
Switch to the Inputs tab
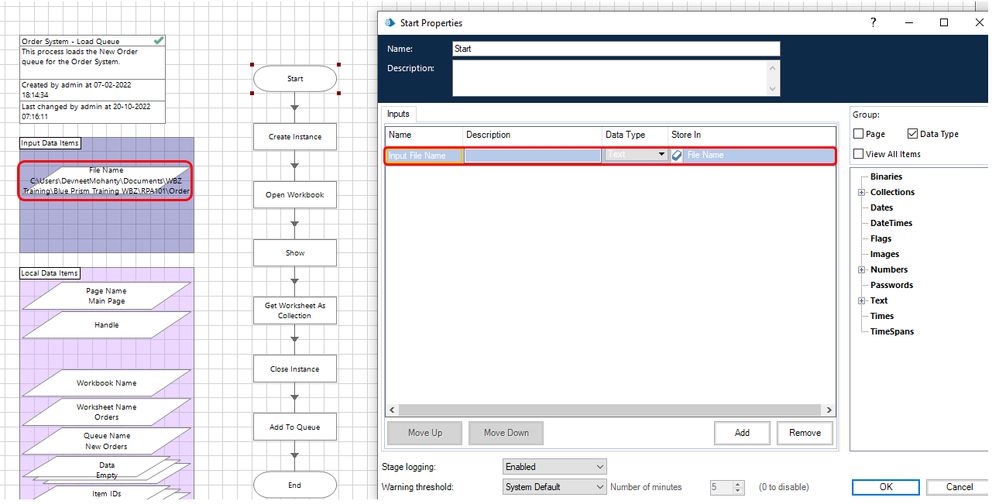[398, 114]
